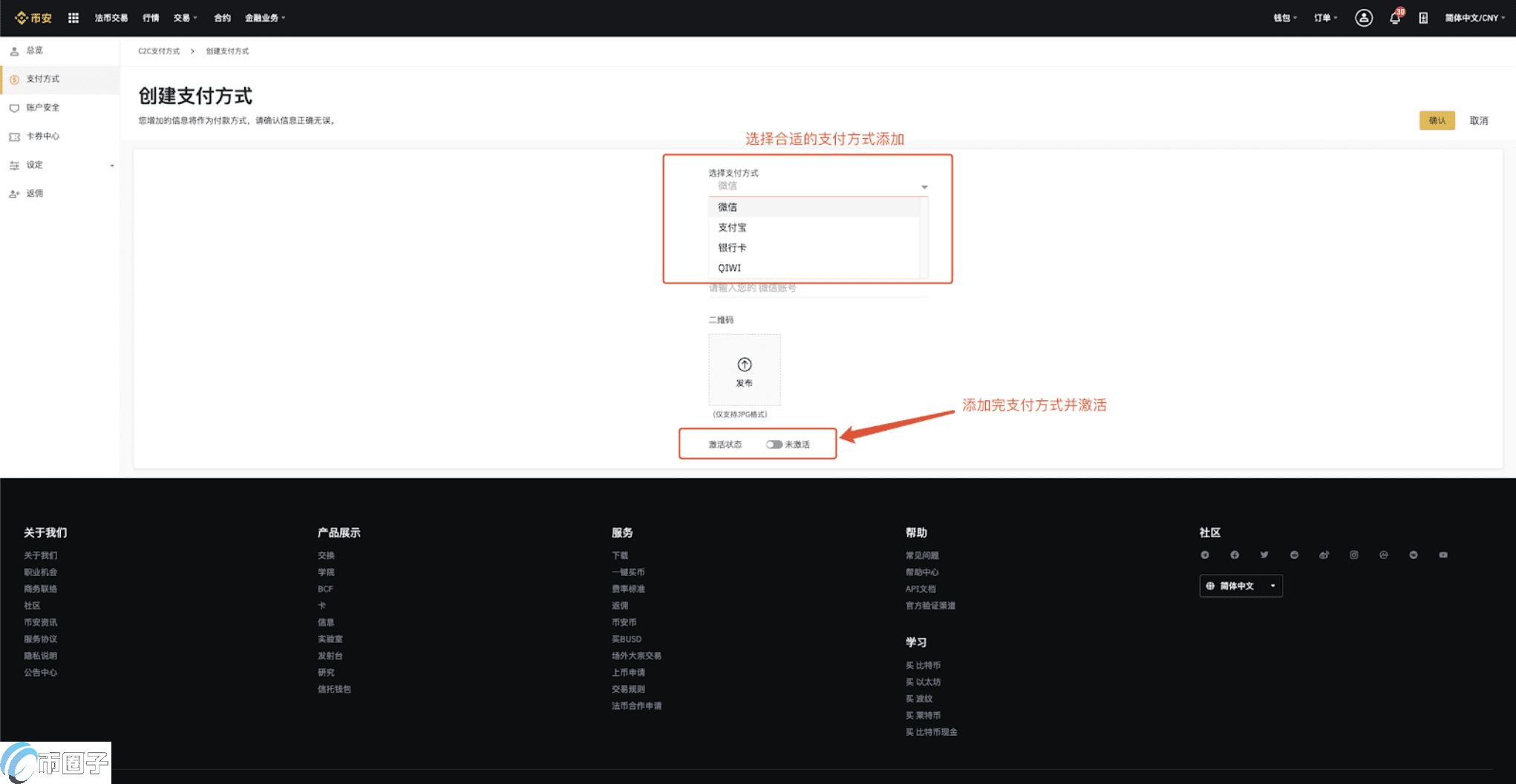The width and height of the screenshot is (1516, 784).
Task: Open the 简体中文/CNY language currency dropdown
Action: point(1474,18)
